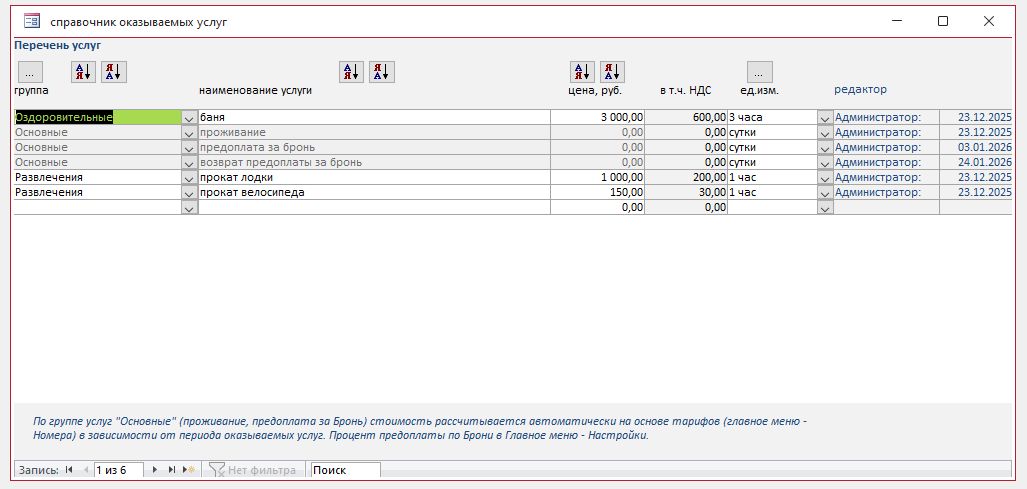
Task: Open group dropdown for прокат велосипеда row
Action: coord(190,193)
